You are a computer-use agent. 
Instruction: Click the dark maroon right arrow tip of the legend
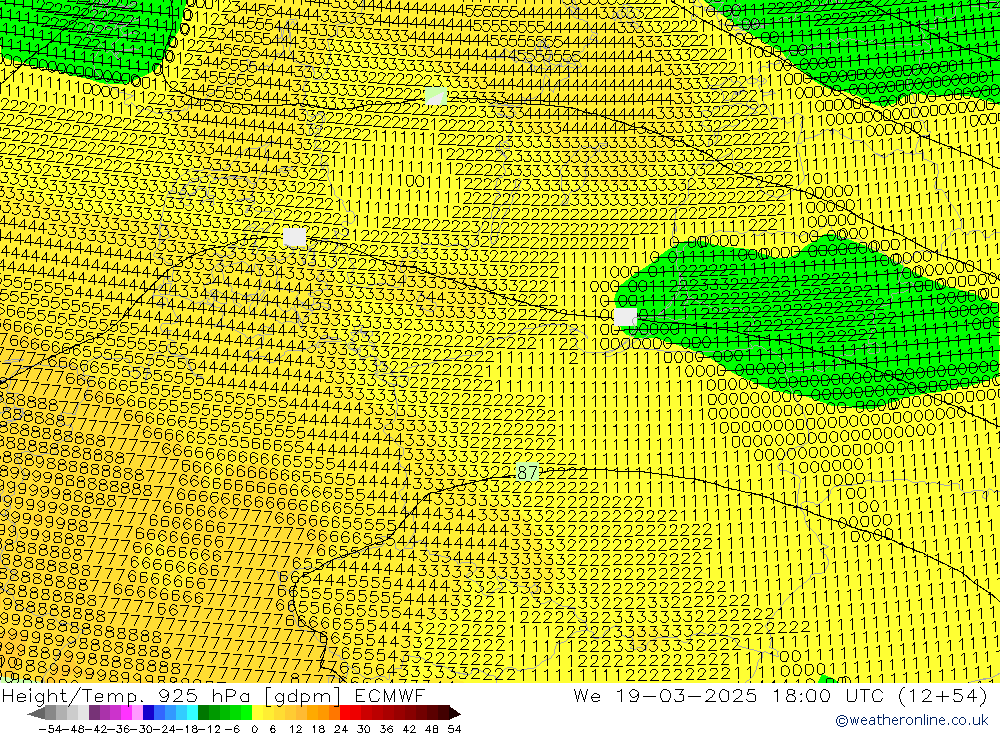tap(455, 713)
